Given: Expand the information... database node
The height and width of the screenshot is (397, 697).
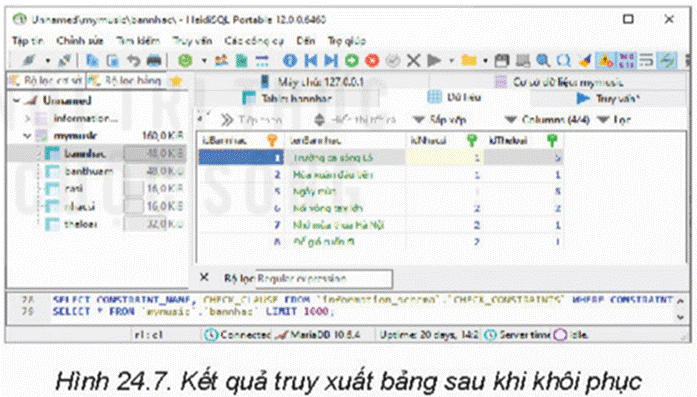Looking at the screenshot, I should coord(28,118).
